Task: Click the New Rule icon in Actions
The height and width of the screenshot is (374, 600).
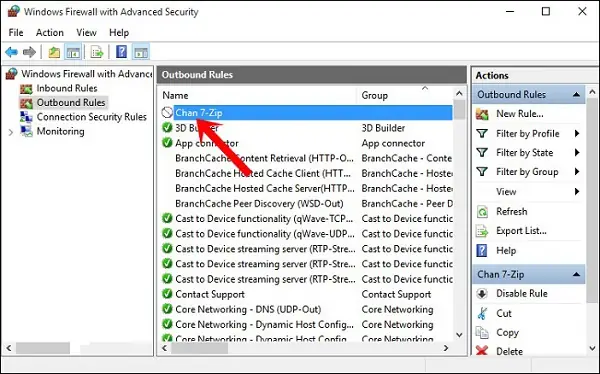Action: point(482,114)
